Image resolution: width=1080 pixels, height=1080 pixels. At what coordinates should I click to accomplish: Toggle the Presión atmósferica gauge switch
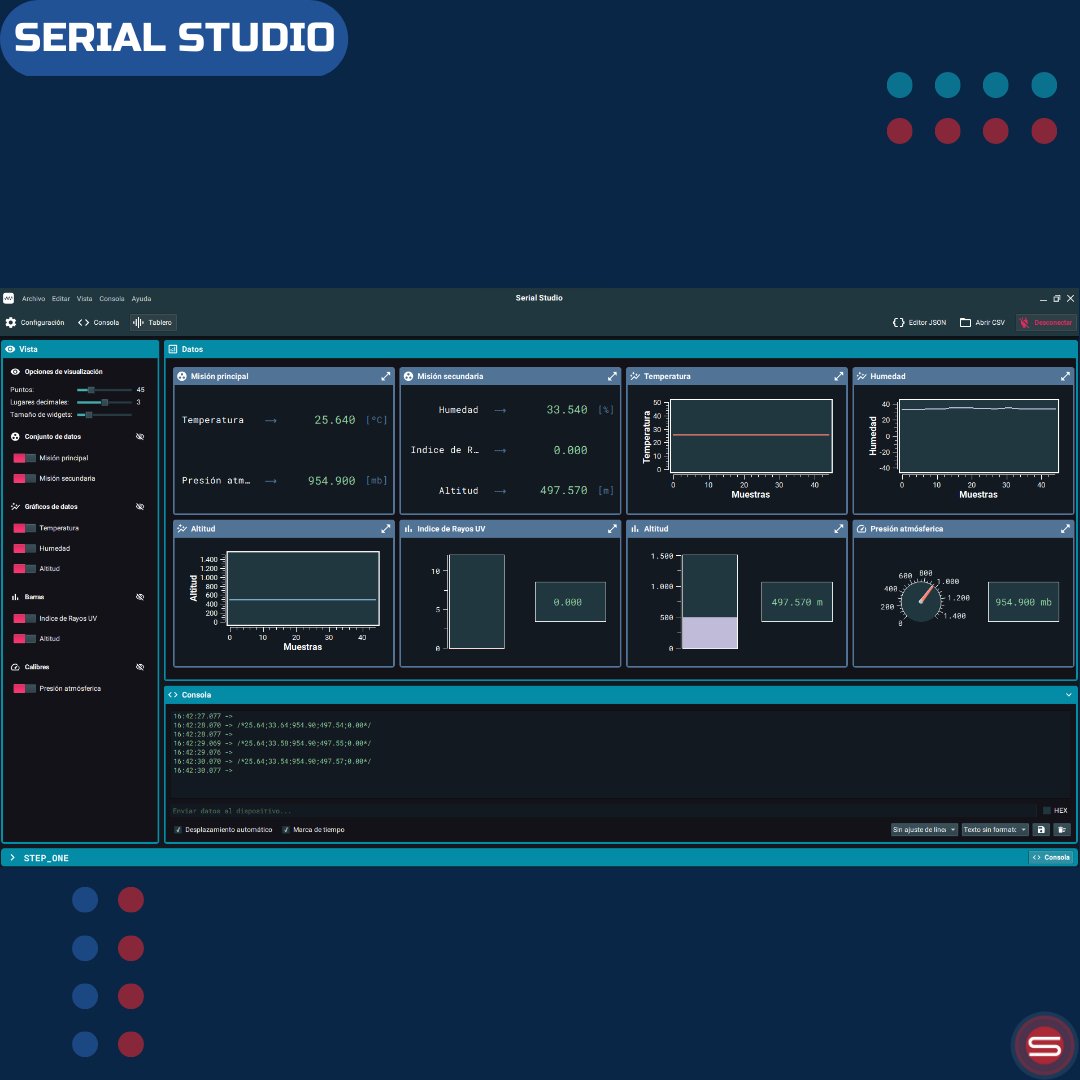pyautogui.click(x=24, y=688)
